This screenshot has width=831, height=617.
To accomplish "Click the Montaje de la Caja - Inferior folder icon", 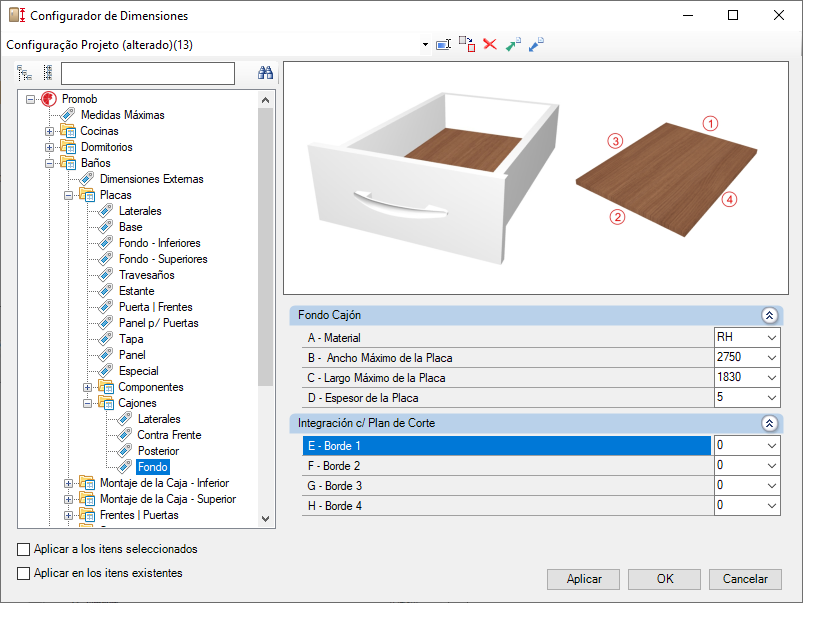I will [87, 483].
